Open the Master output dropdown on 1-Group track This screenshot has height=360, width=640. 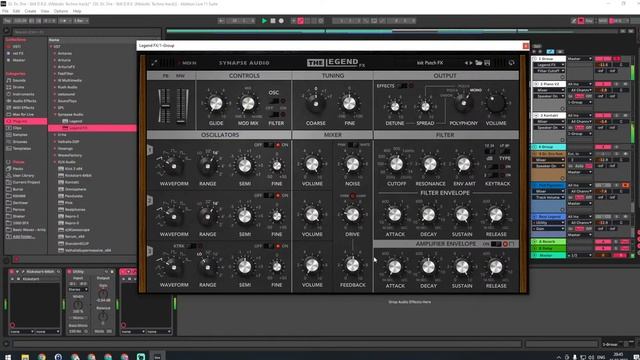click(580, 59)
